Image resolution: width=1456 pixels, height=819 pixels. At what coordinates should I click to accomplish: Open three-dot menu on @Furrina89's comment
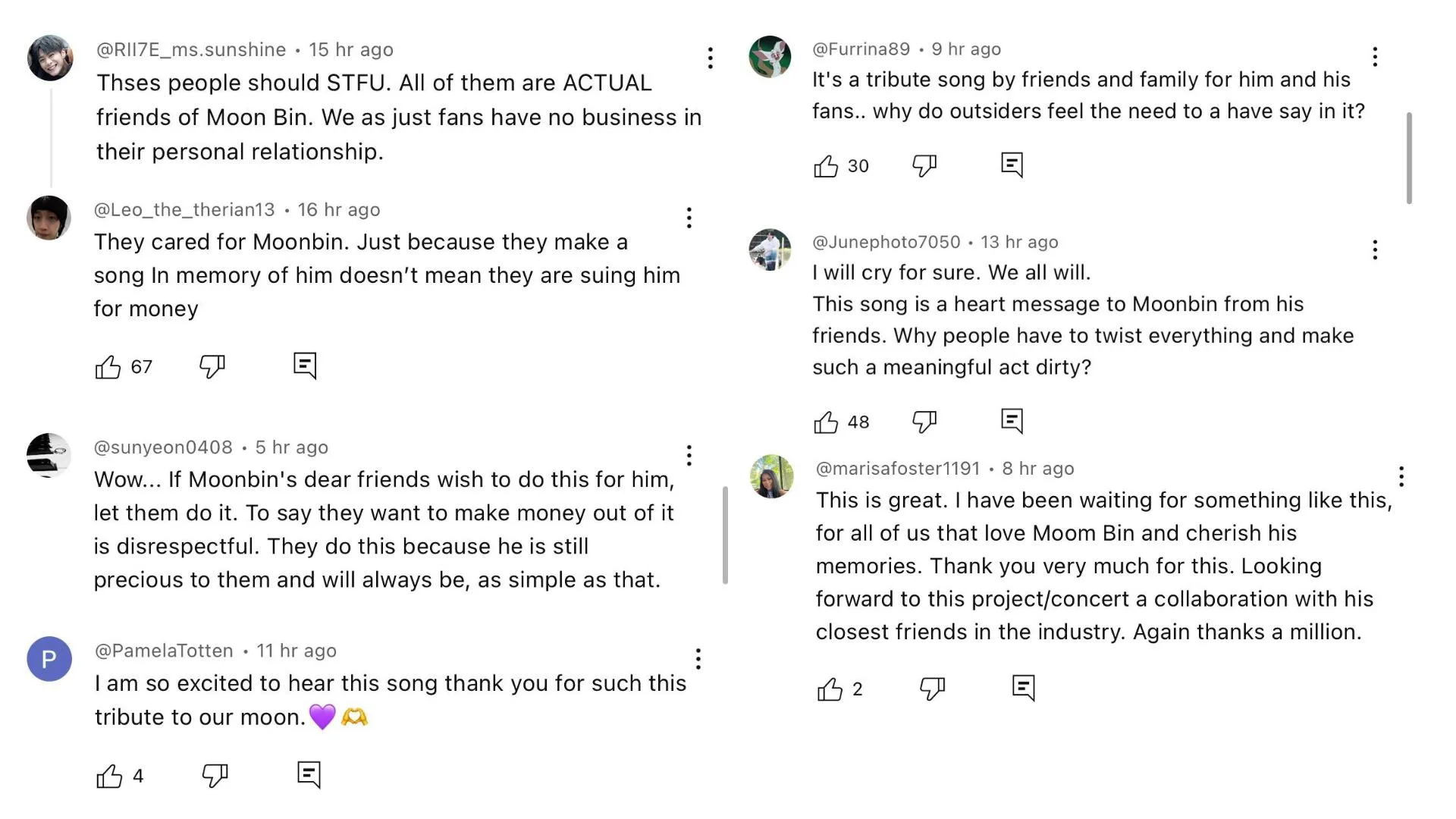(x=1375, y=57)
